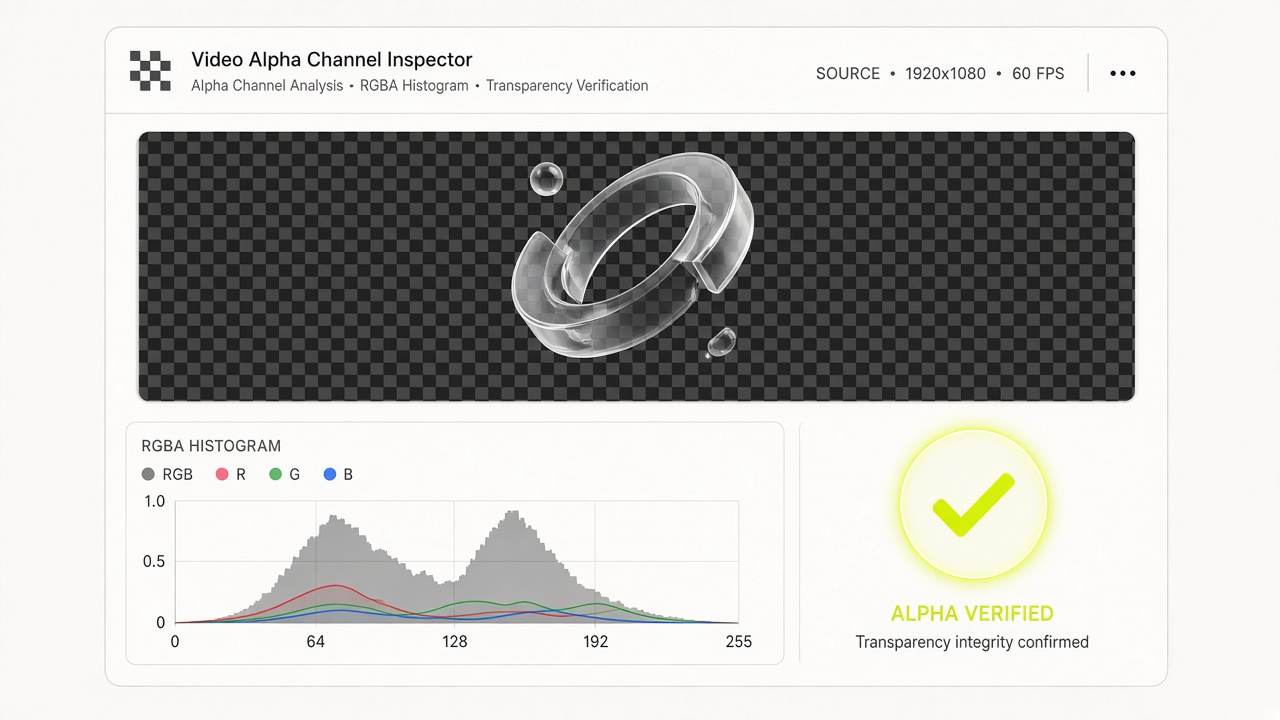Click the 'ALPHA VERIFIED' status text
The height and width of the screenshot is (720, 1280).
(x=972, y=614)
